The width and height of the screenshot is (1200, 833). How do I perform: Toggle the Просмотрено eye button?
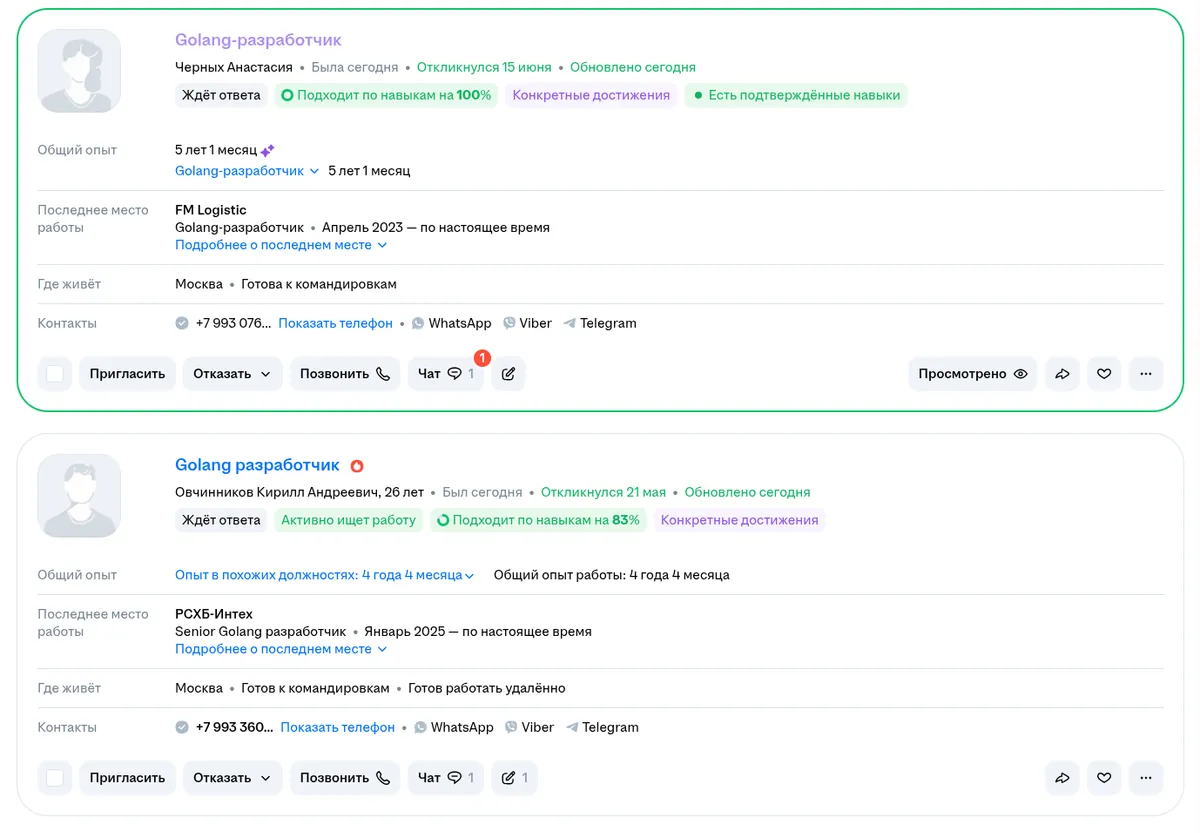[x=973, y=374]
